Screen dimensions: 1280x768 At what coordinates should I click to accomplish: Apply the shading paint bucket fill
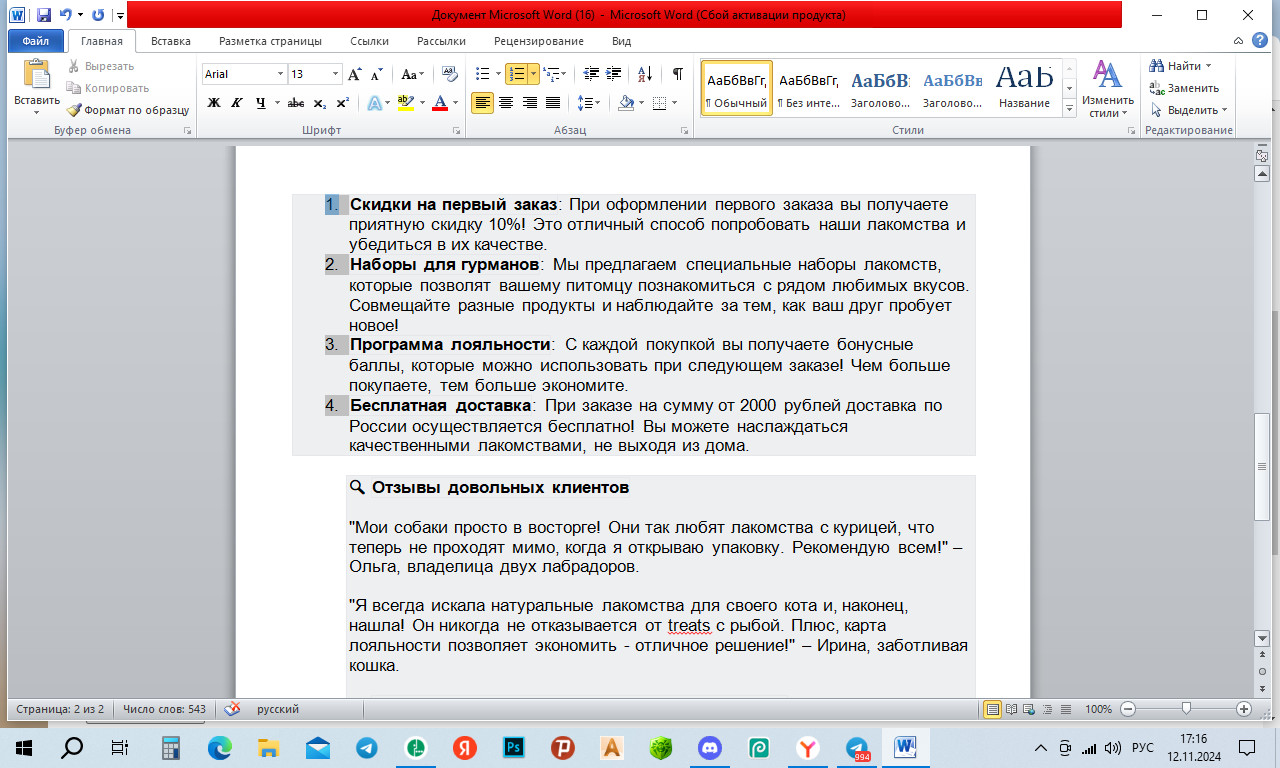[626, 103]
